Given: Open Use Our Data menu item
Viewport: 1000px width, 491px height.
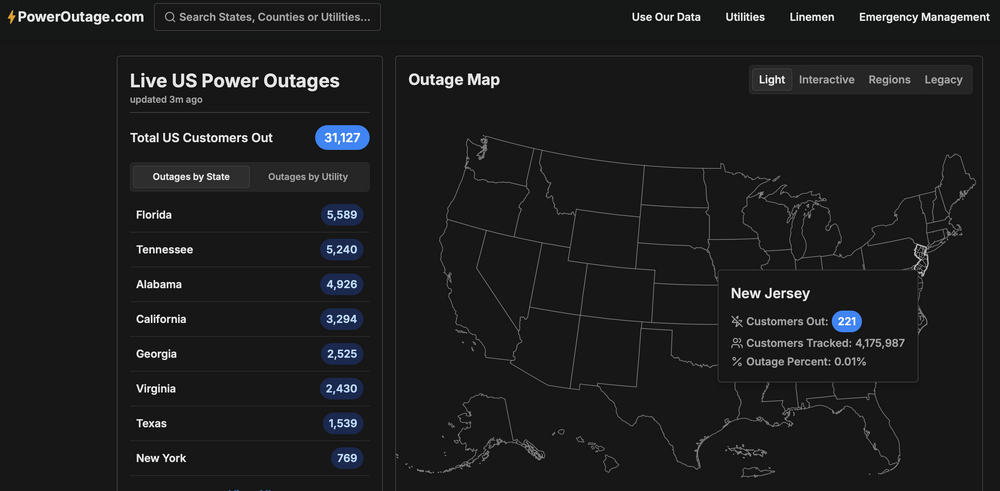Looking at the screenshot, I should (x=666, y=17).
